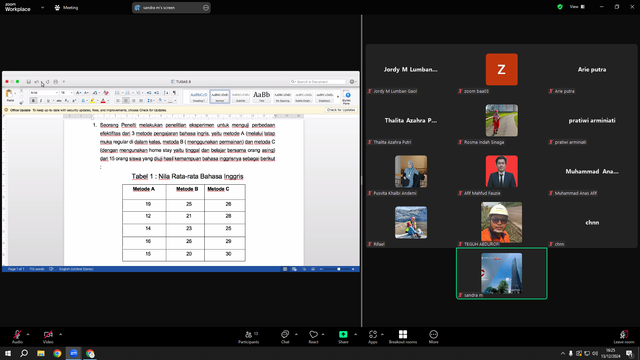
Task: Toggle show paragraph marks in Word
Action: [x=174, y=93]
